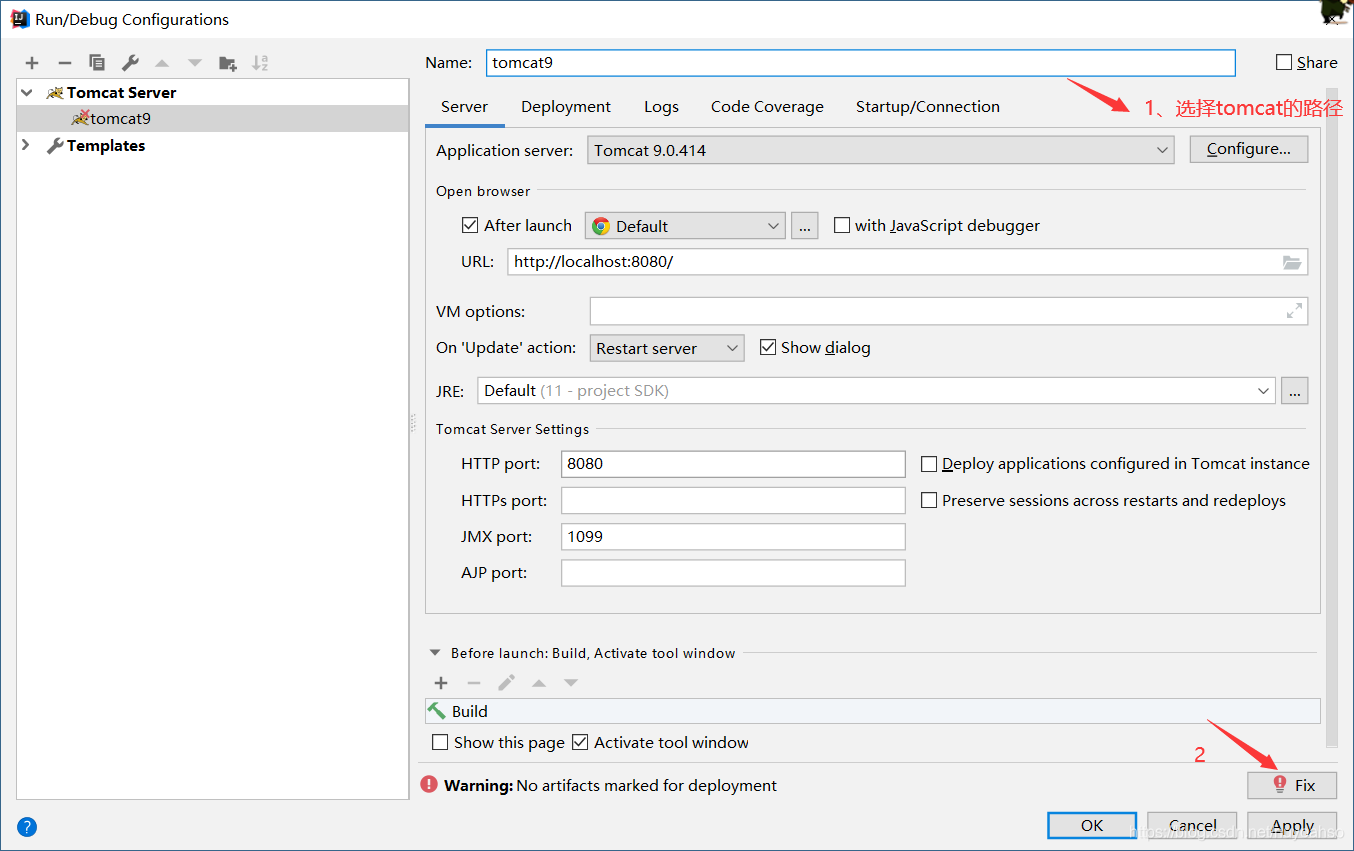Image resolution: width=1354 pixels, height=851 pixels.
Task: Click the Cancel button
Action: click(1192, 825)
